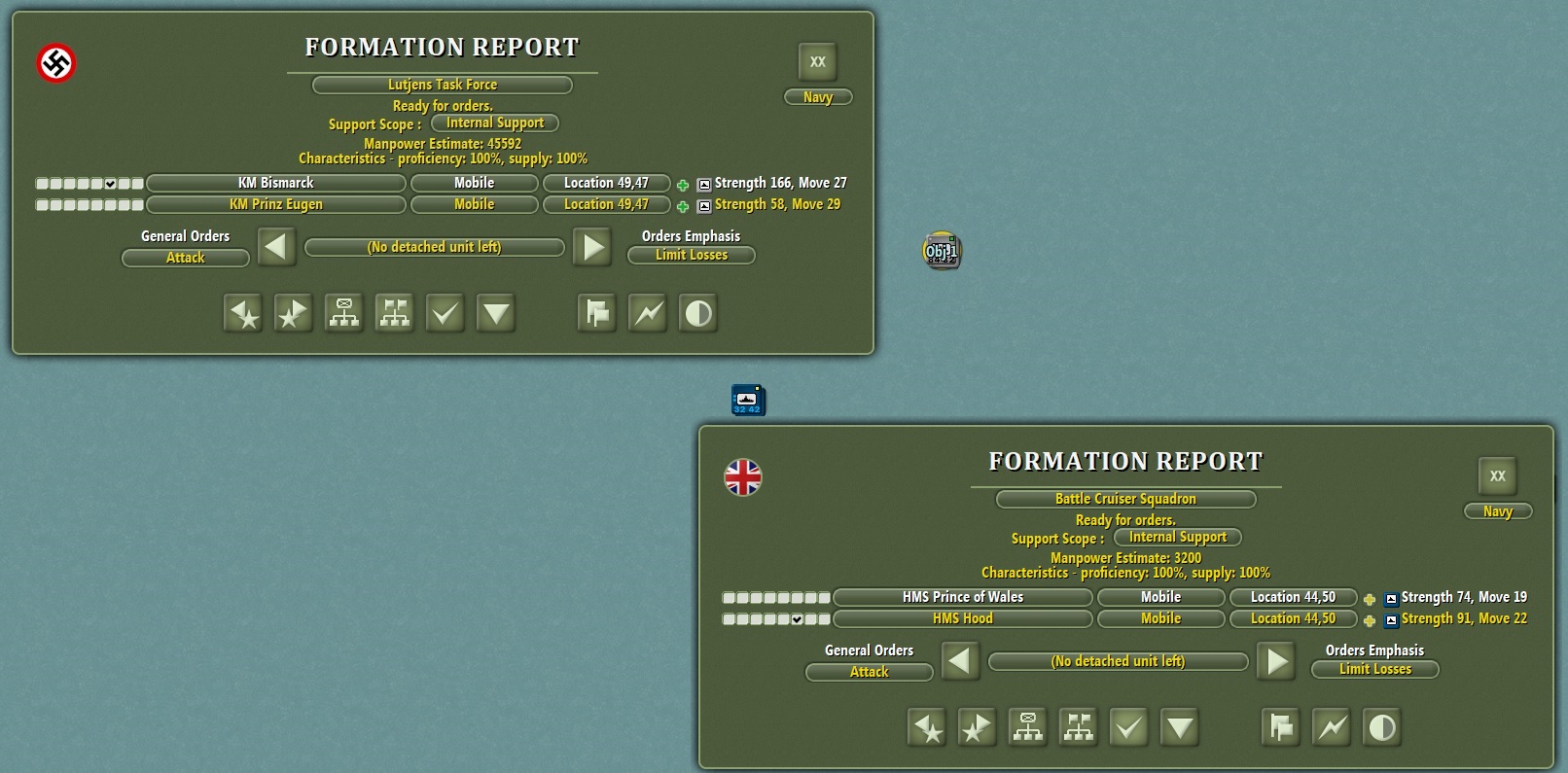1568x773 pixels.
Task: Click the Navy button in Battle Cruiser Squadron report
Action: point(1498,511)
